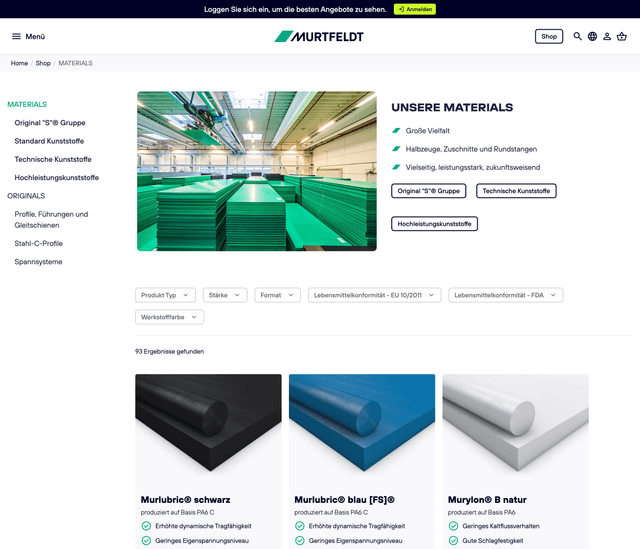Click the Anmelden login button
This screenshot has width=640, height=549.
click(415, 9)
